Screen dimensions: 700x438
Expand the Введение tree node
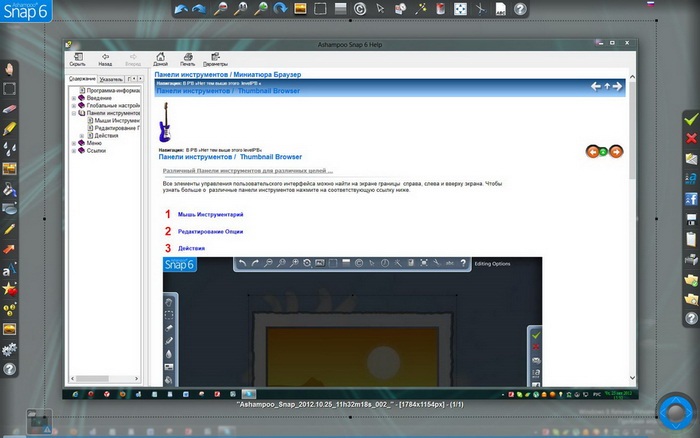click(74, 98)
